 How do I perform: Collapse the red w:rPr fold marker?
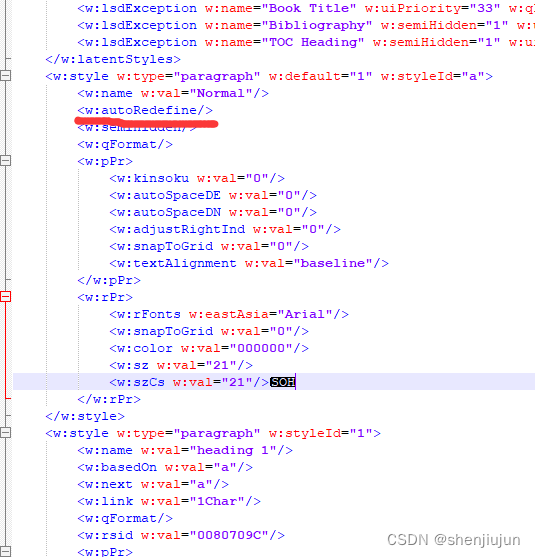coord(5,297)
